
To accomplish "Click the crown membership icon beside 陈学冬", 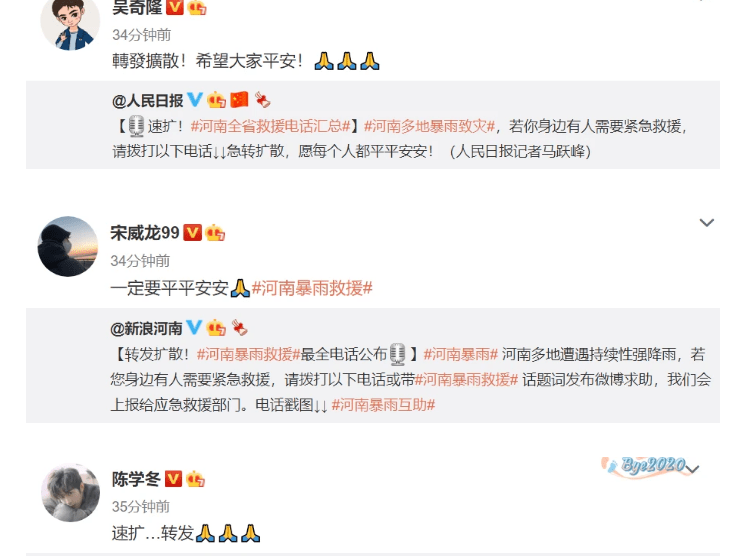I will pyautogui.click(x=195, y=479).
